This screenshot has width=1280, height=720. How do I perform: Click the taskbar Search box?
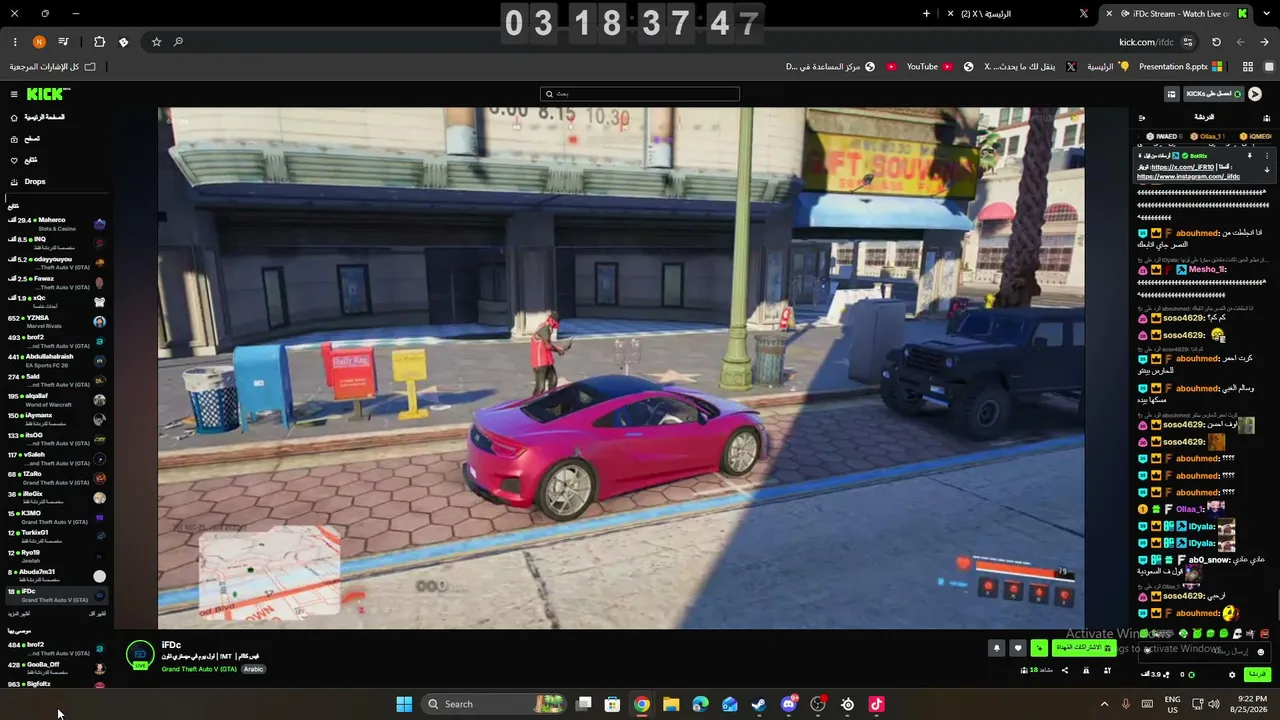point(494,704)
